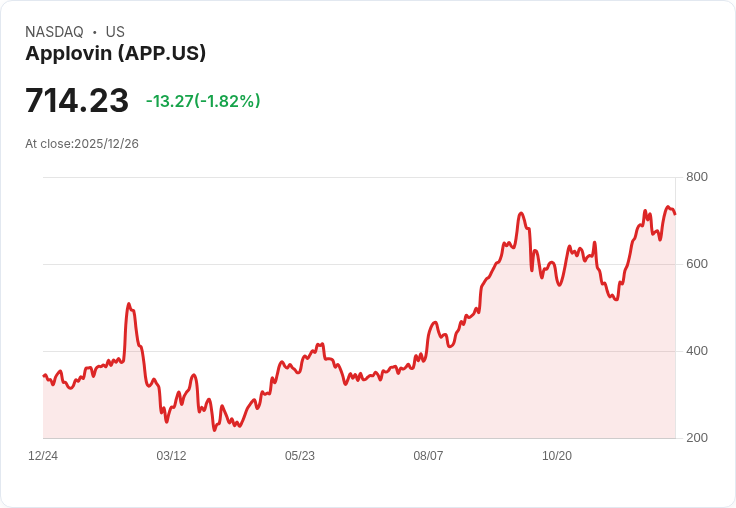Click the lowest trough of the price line
Screen dimensions: 736x508
click(x=214, y=430)
